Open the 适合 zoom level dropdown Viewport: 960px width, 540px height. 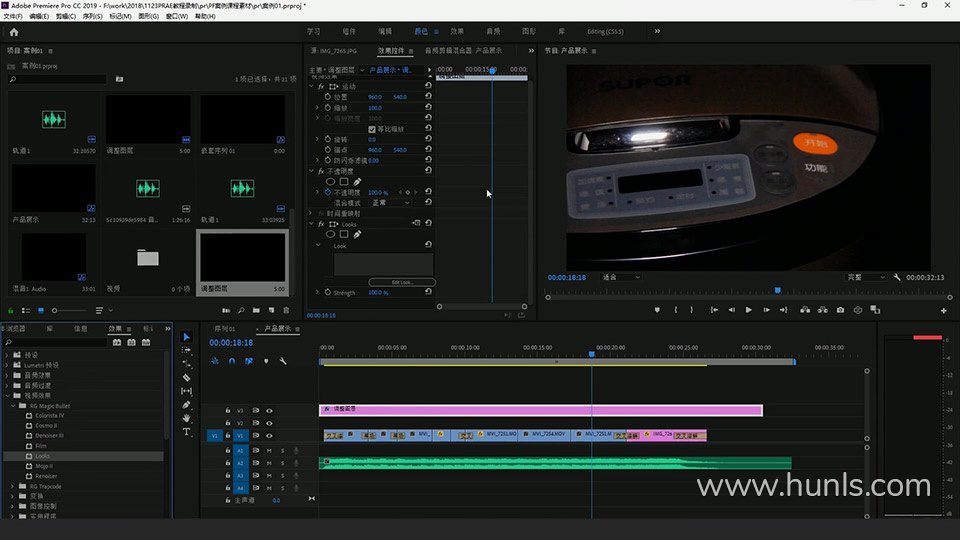click(620, 277)
